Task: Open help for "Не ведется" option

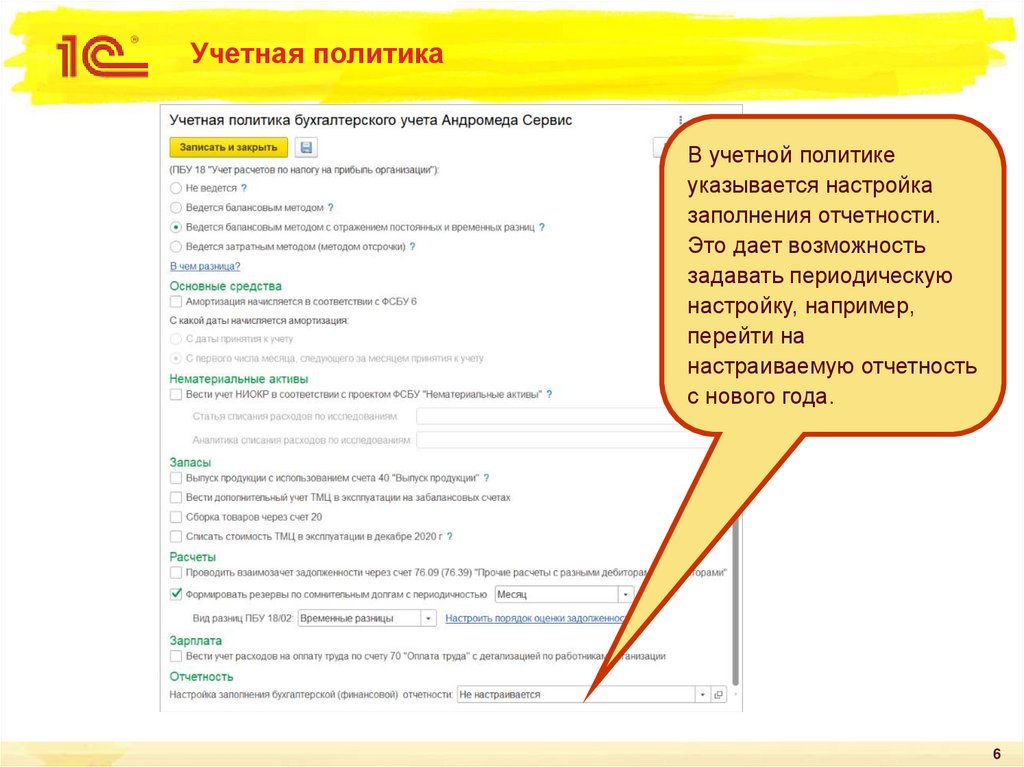Action: tap(244, 188)
